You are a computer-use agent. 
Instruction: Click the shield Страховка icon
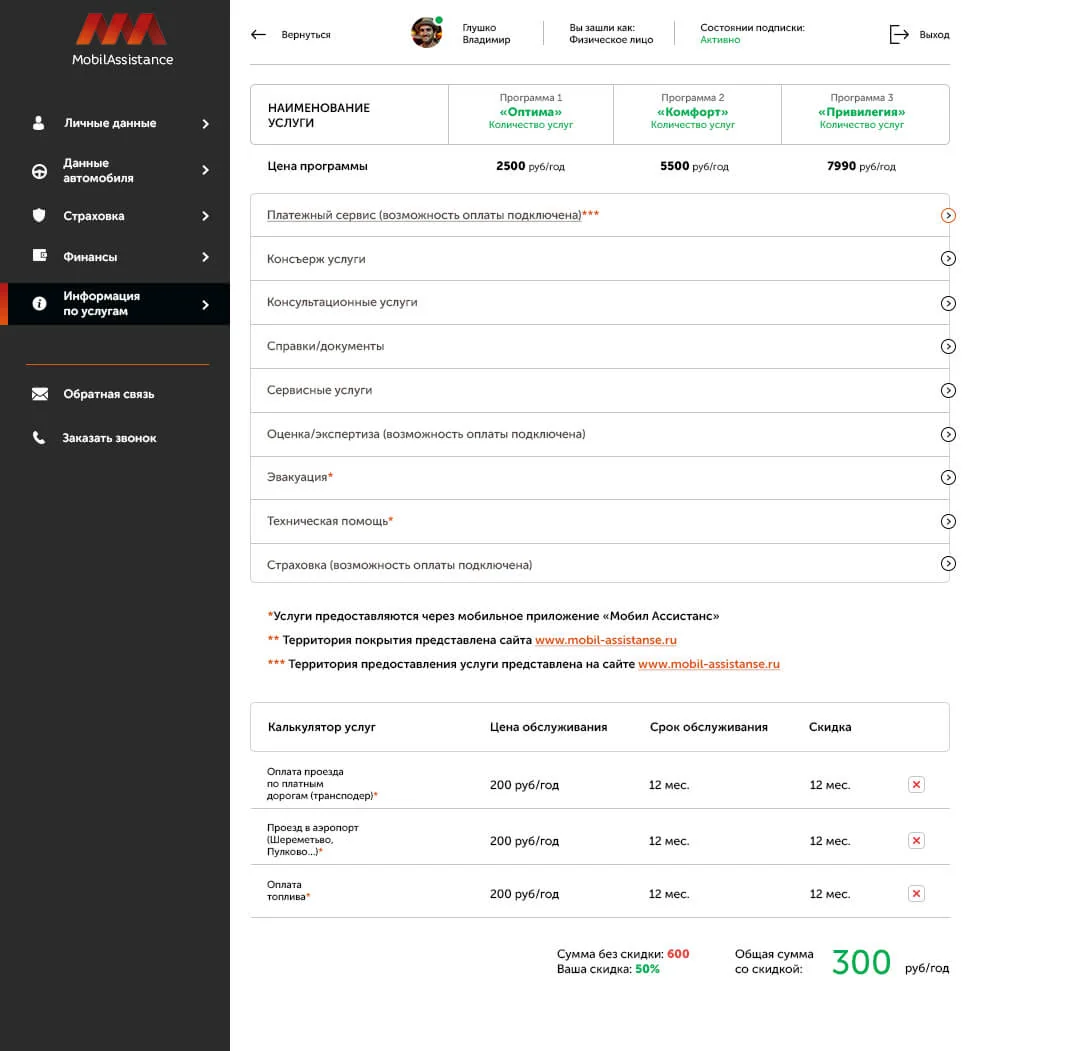(39, 216)
